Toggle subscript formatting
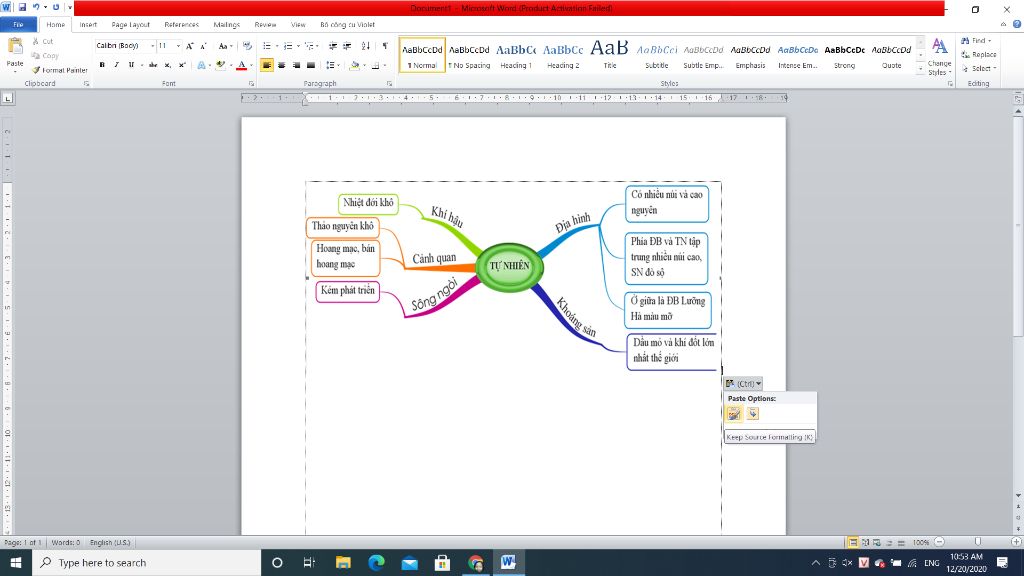The height and width of the screenshot is (576, 1024). pos(168,65)
